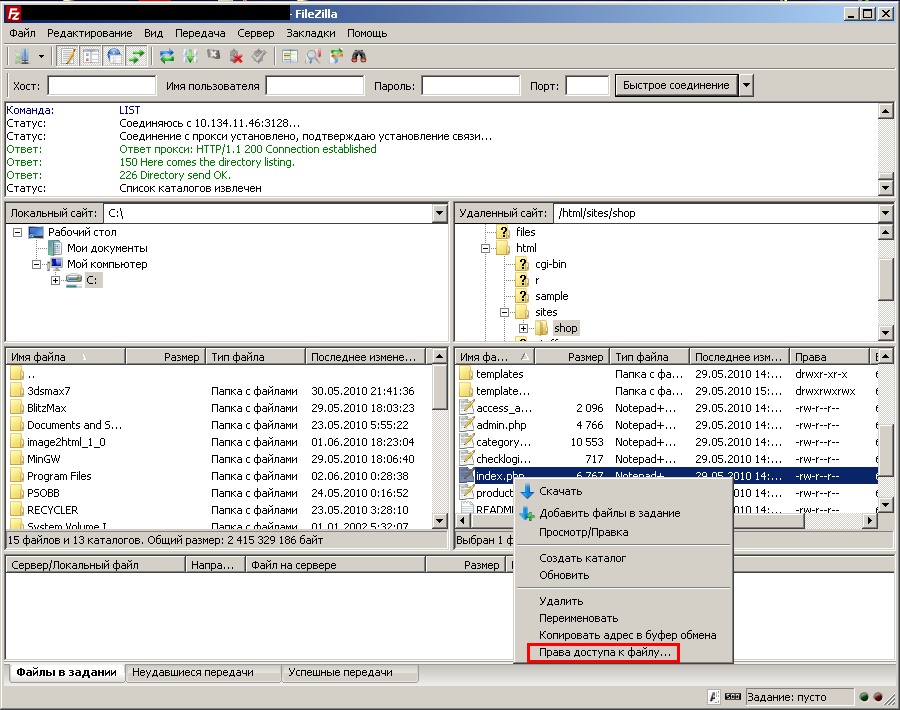Switch to the 'Неудавшиеся передачи' tab
900x710 pixels.
tap(192, 673)
